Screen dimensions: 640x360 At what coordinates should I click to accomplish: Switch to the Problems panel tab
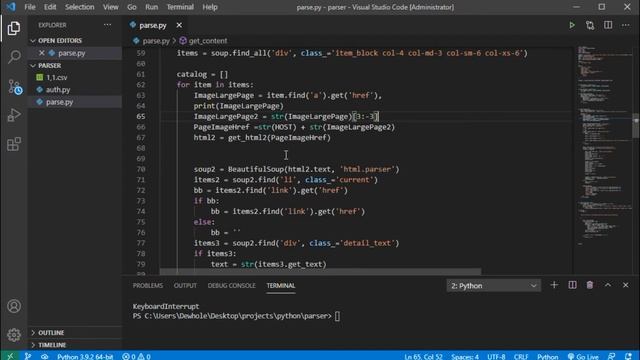pos(148,286)
